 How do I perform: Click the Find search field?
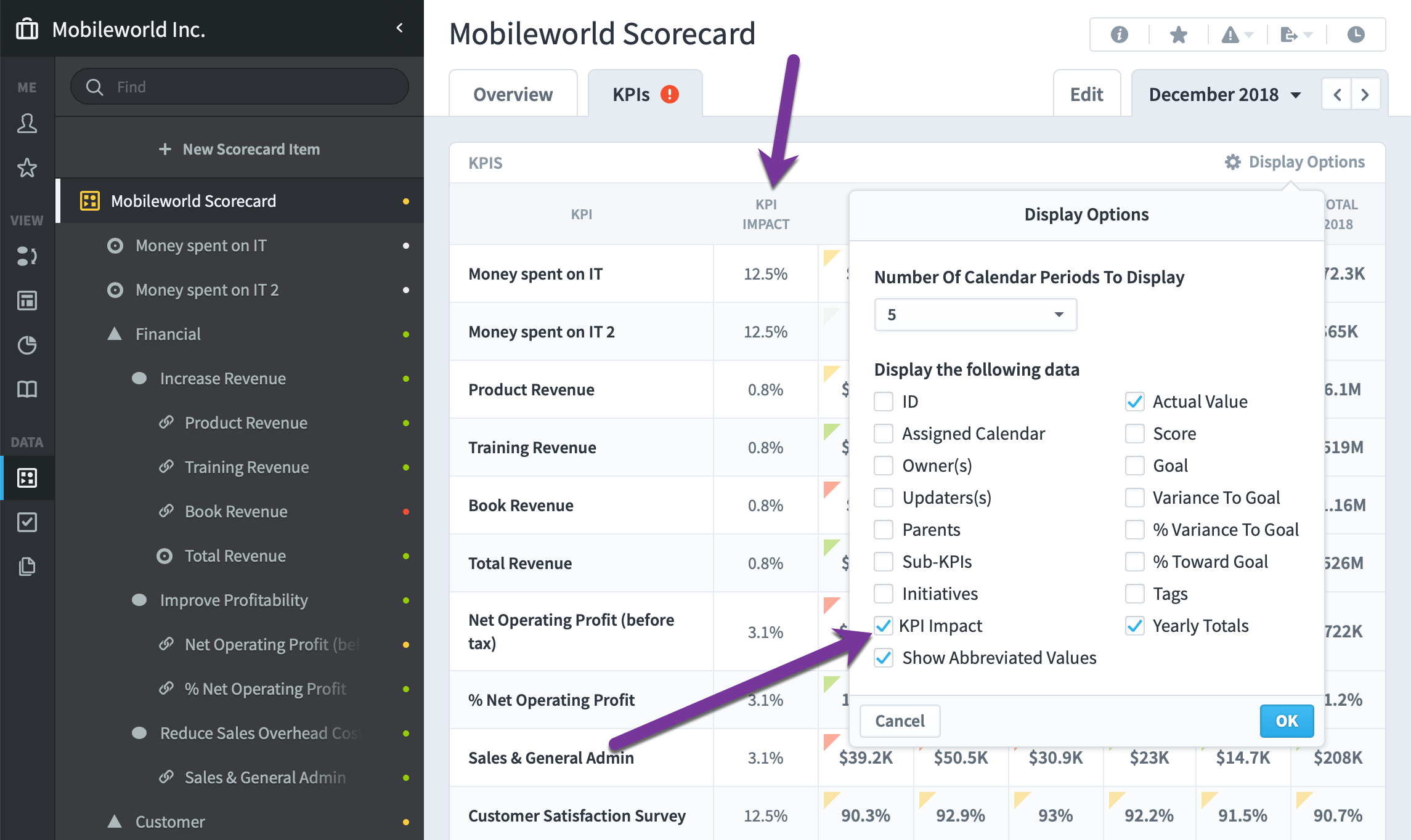tap(240, 87)
